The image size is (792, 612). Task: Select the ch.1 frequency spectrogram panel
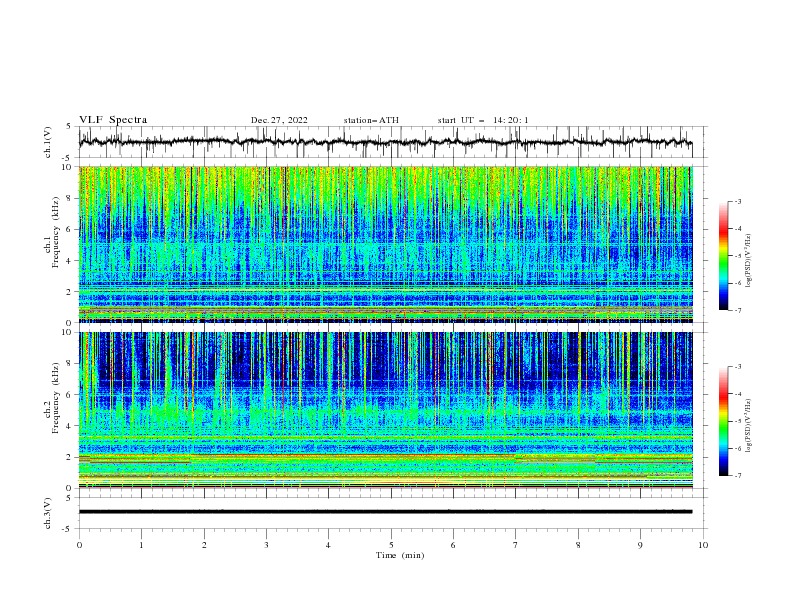pyautogui.click(x=386, y=244)
